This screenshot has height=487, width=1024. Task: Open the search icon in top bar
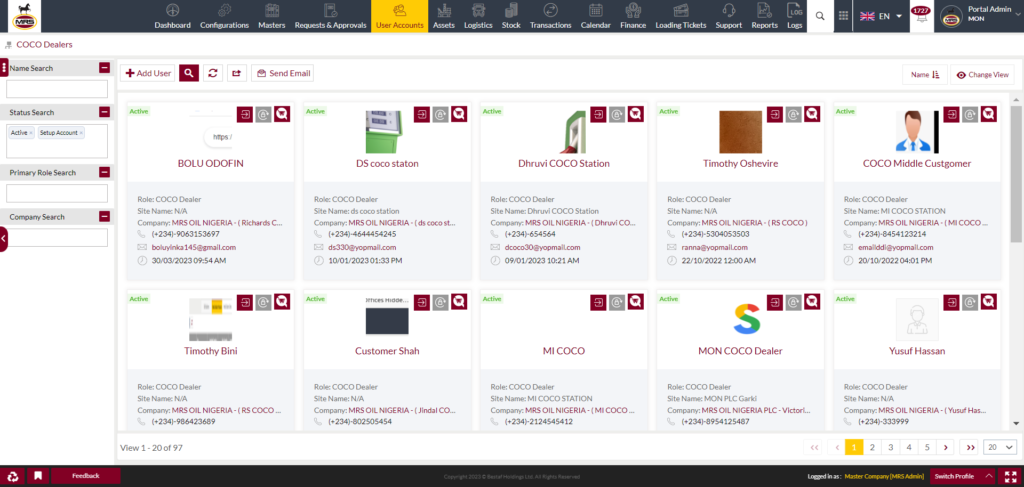click(x=820, y=16)
